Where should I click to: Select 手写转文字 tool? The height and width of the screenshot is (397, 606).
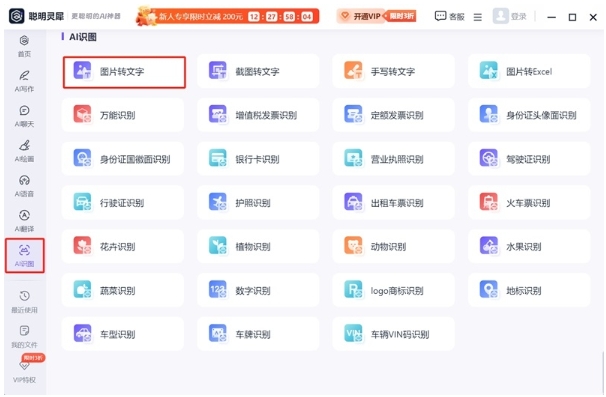click(393, 72)
